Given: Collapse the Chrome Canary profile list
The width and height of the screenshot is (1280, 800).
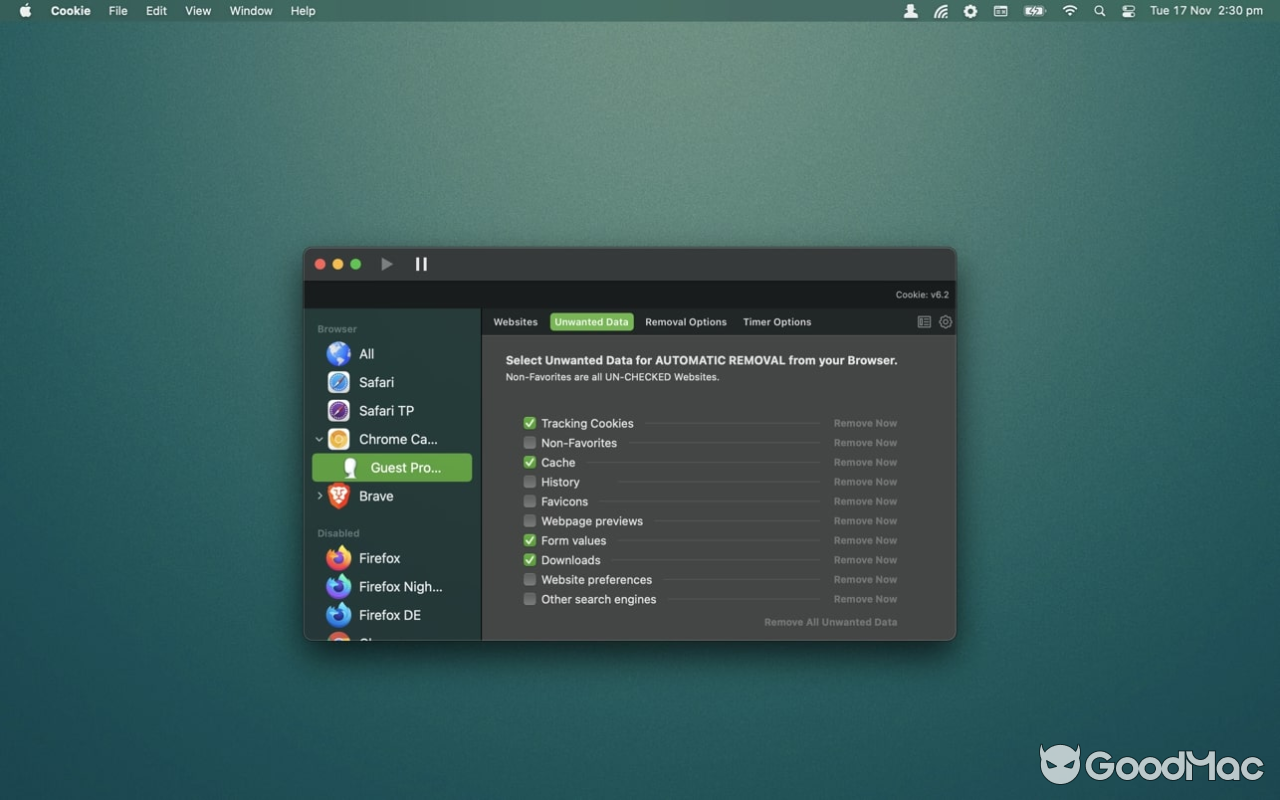Looking at the screenshot, I should pyautogui.click(x=319, y=439).
